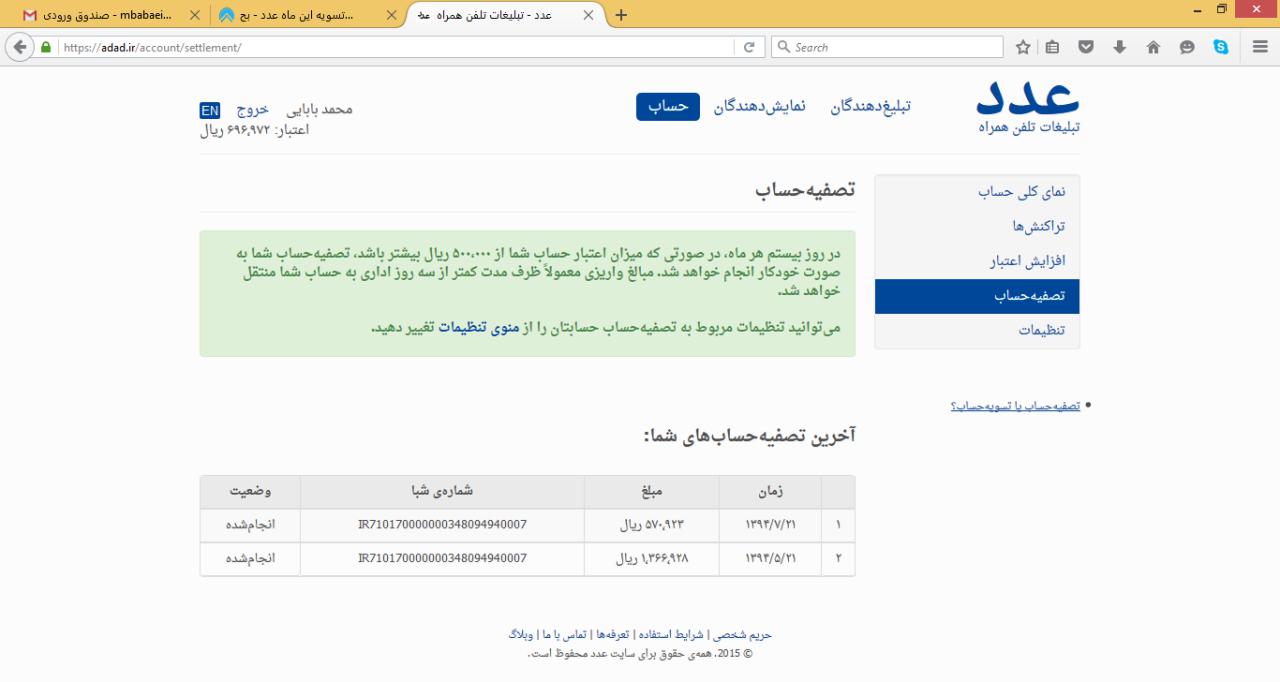Click the green padlock security icon
This screenshot has height=682, width=1280.
point(46,47)
